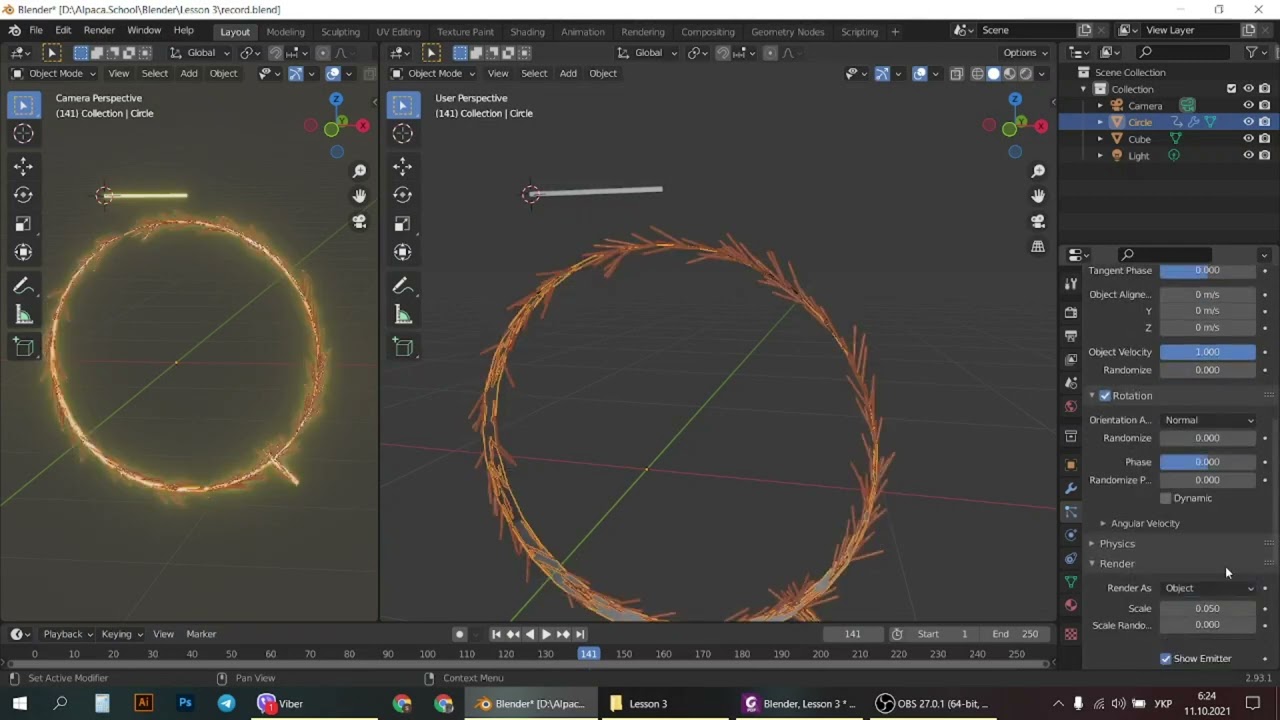Viewport: 1280px width, 720px height.
Task: Disable Light in renders via camera icon
Action: (1265, 156)
